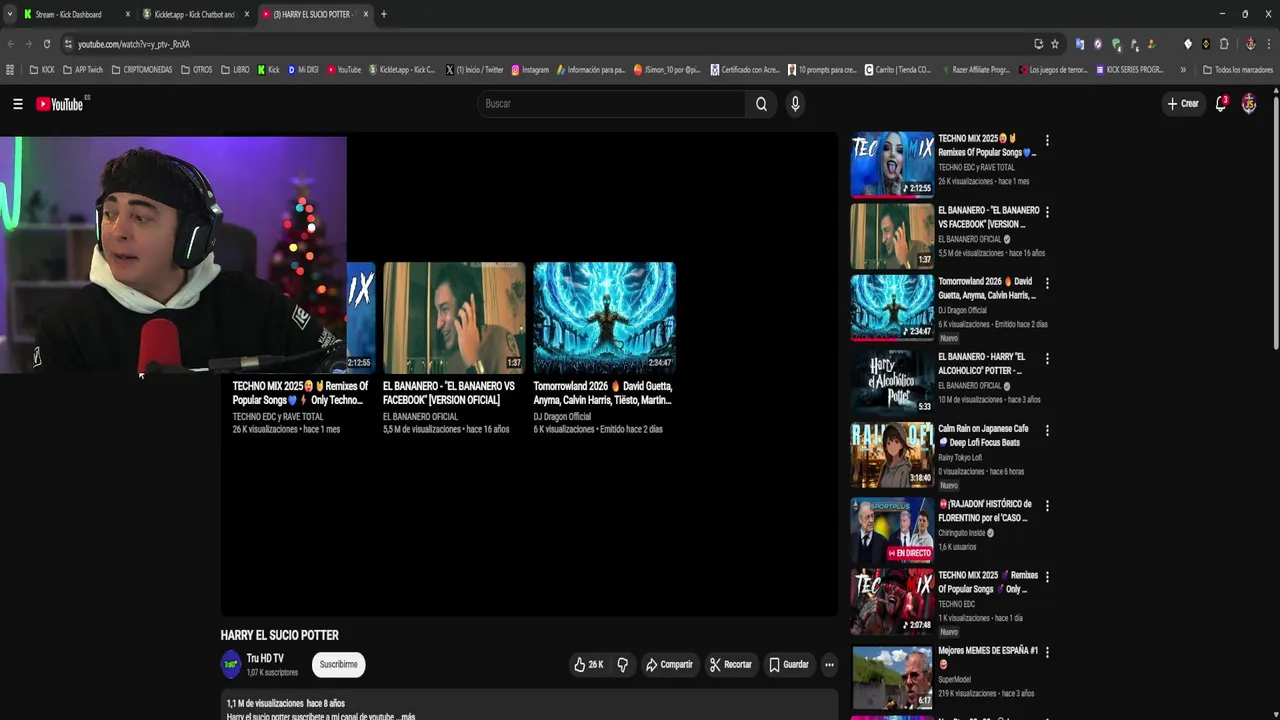Image resolution: width=1280 pixels, height=720 pixels.
Task: View site information icon in address bar
Action: 68,44
